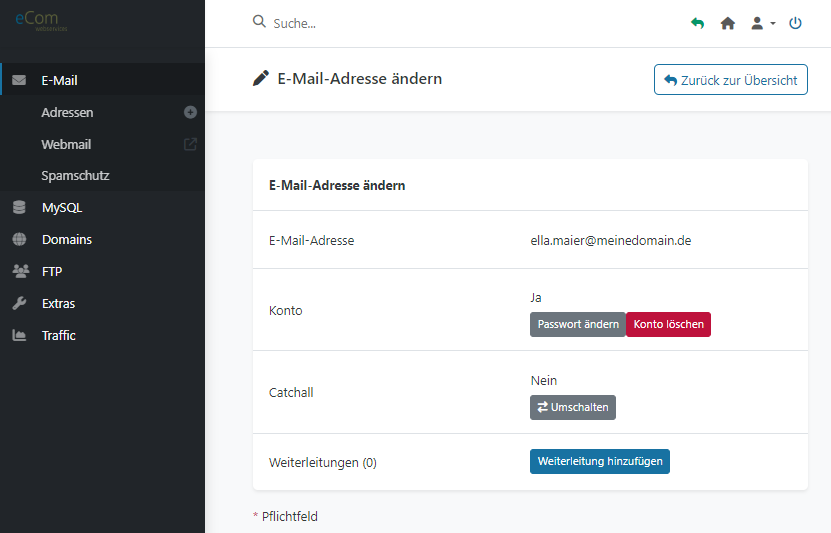Click the green reply arrow icon in header
Screen dimensions: 831x533
697,23
